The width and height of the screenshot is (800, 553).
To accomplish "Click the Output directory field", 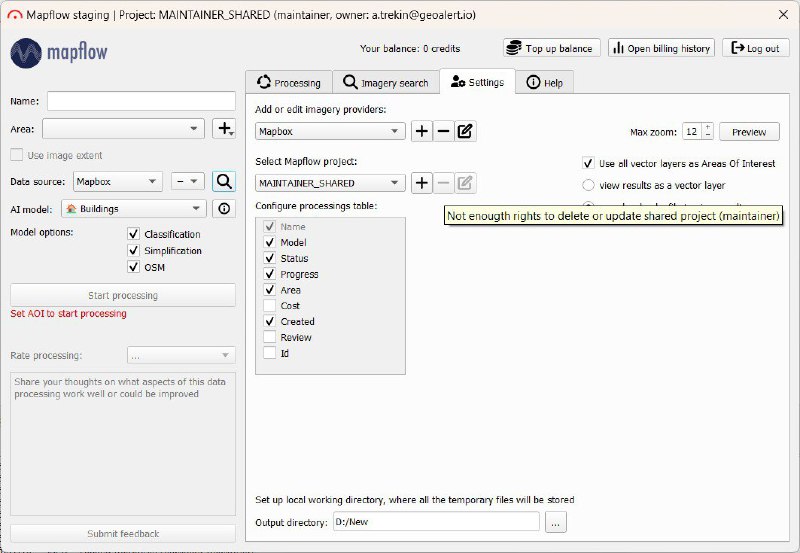I will tap(436, 522).
